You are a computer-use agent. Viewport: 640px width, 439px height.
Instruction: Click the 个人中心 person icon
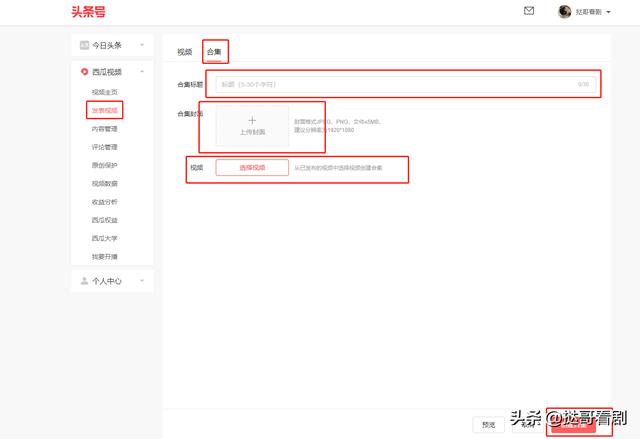click(x=85, y=281)
